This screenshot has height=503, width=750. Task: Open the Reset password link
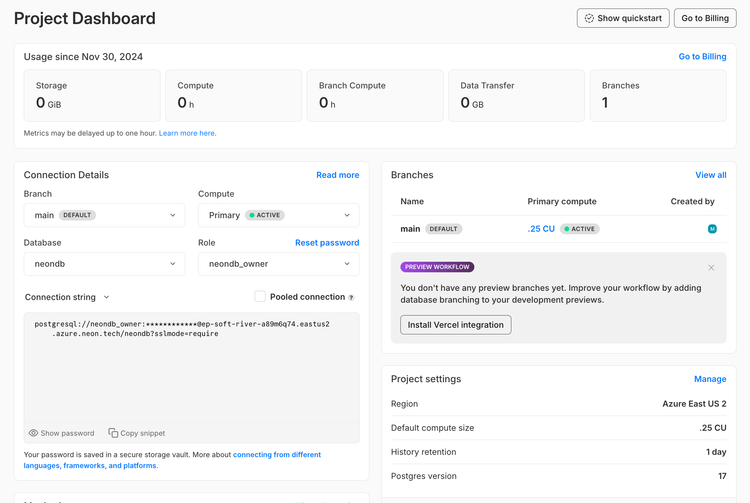(327, 243)
